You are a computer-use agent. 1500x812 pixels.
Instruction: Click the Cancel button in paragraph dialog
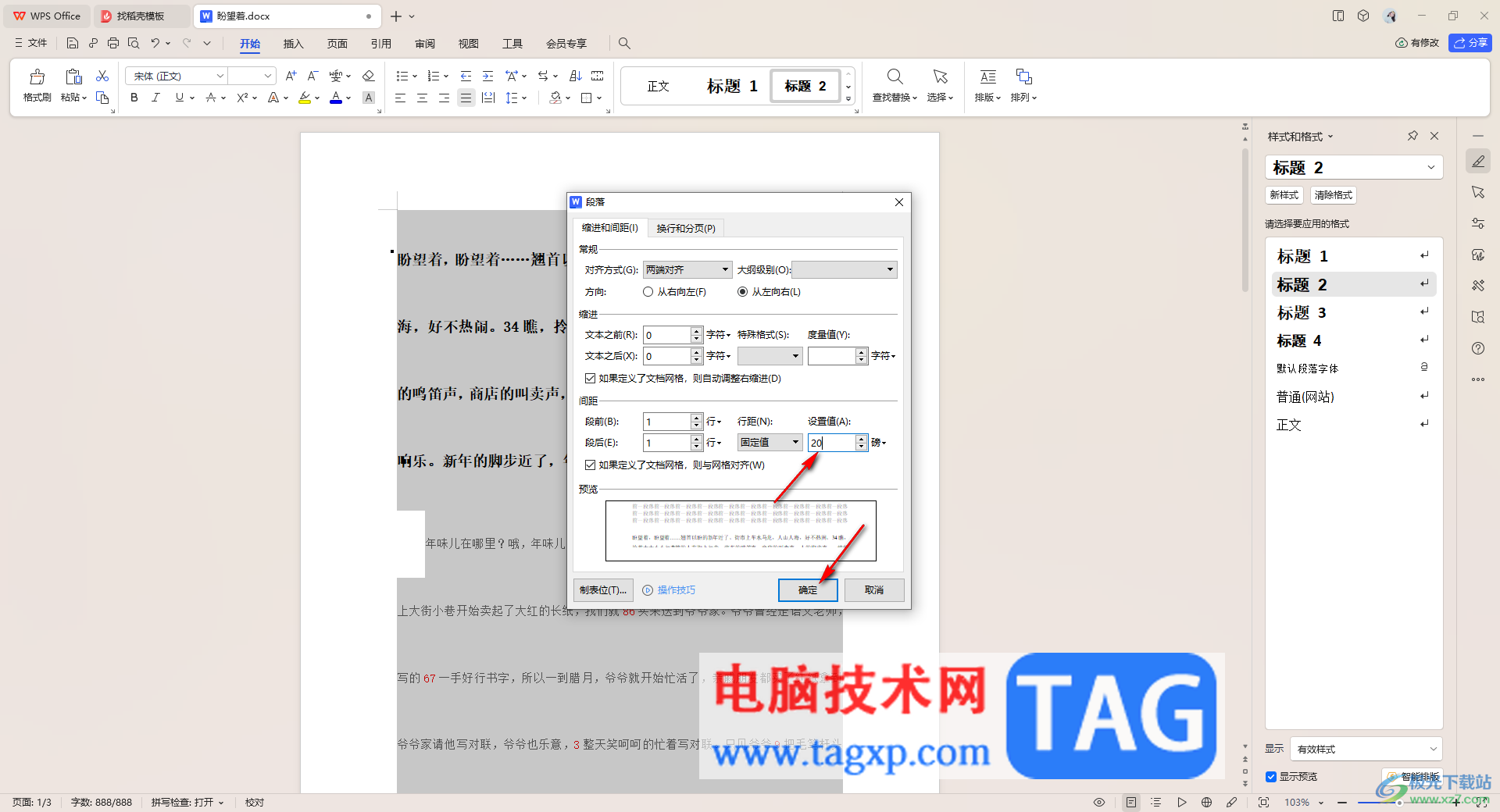tap(874, 590)
